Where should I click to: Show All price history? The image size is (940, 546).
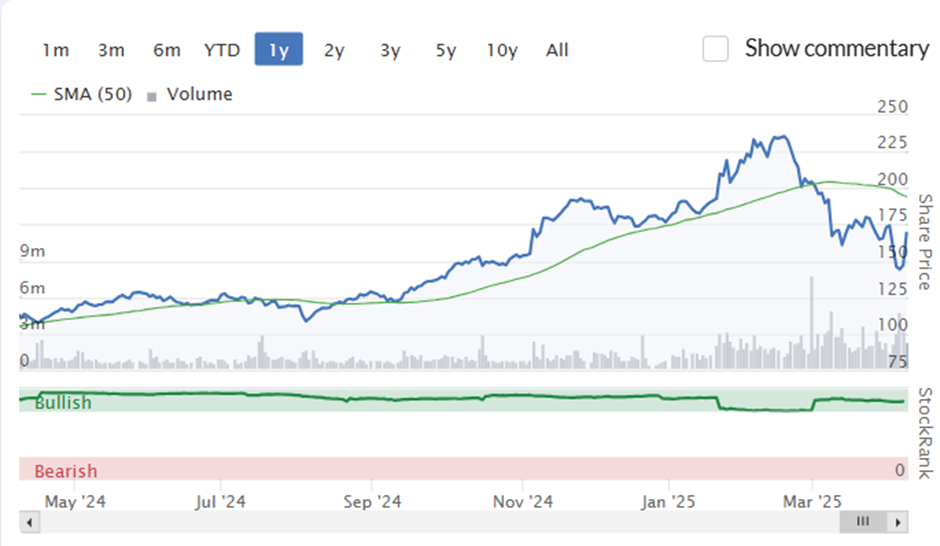point(557,50)
